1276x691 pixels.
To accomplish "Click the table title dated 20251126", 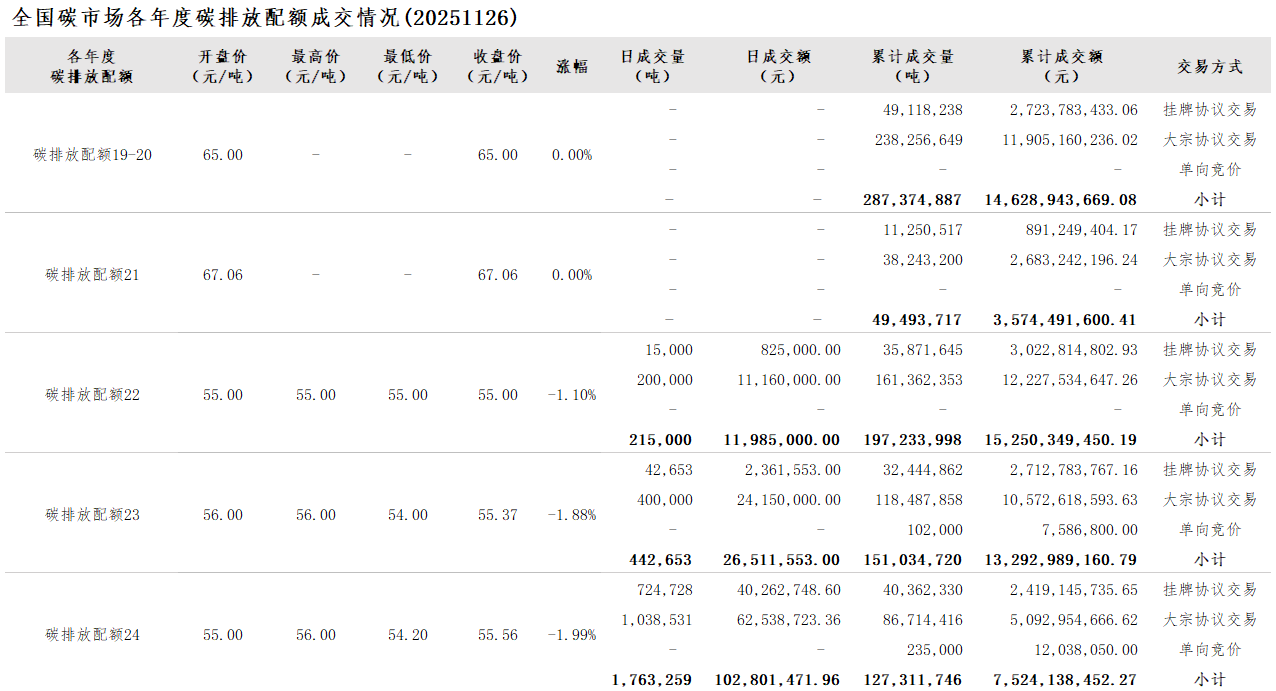I will tap(265, 17).
